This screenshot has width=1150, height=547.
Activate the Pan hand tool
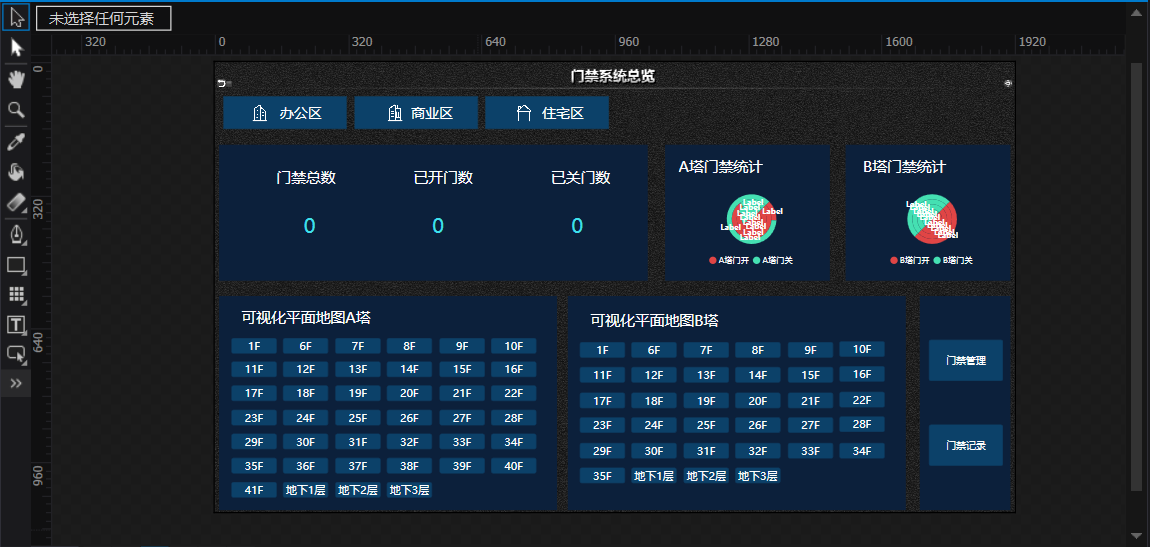coord(17,79)
